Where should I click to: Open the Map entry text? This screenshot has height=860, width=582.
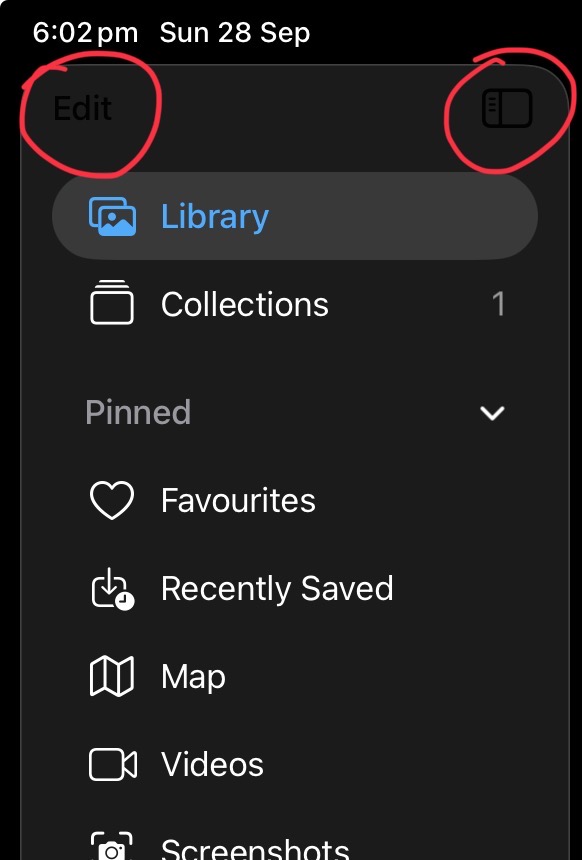[193, 677]
